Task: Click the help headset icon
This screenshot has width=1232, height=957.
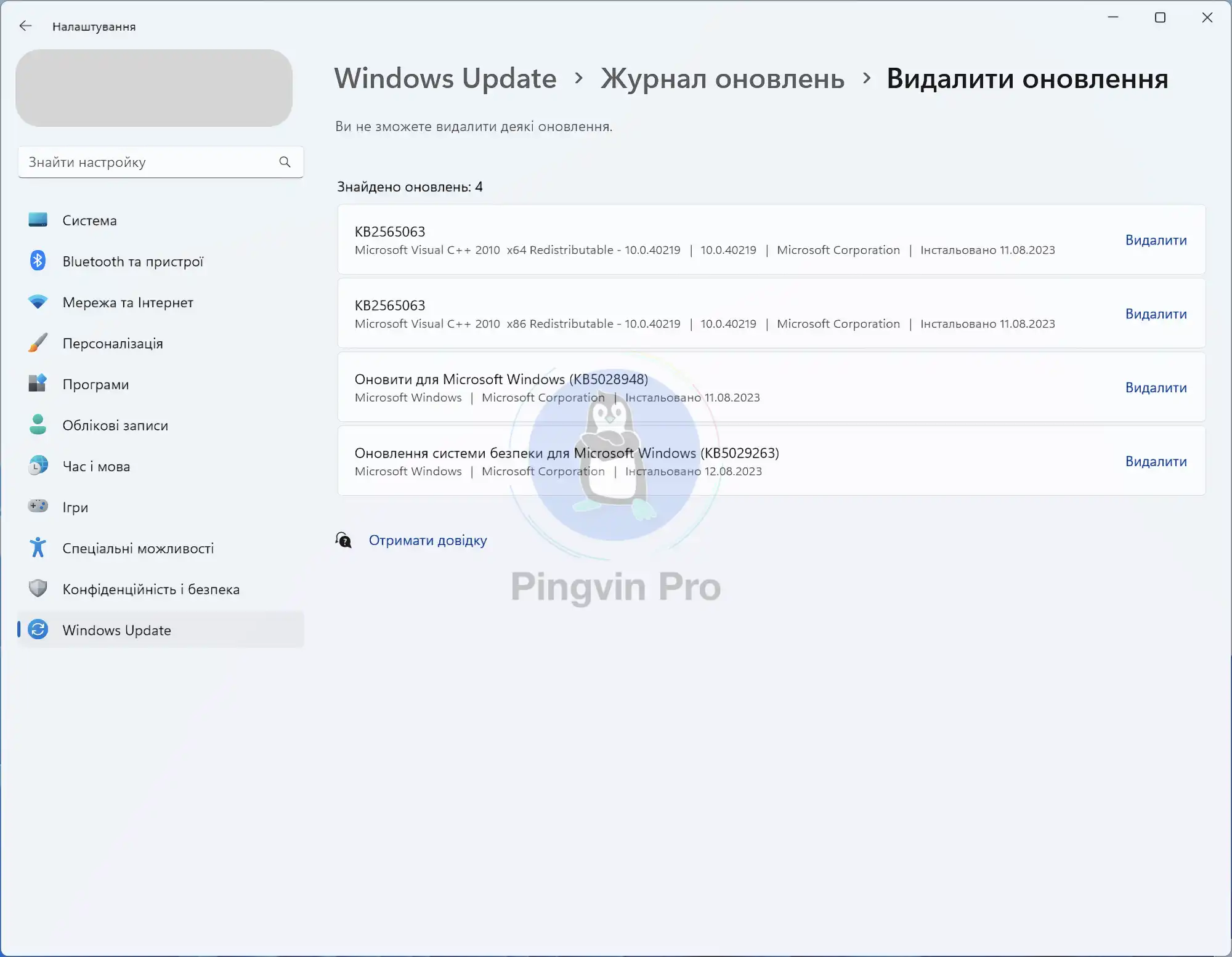Action: (344, 540)
